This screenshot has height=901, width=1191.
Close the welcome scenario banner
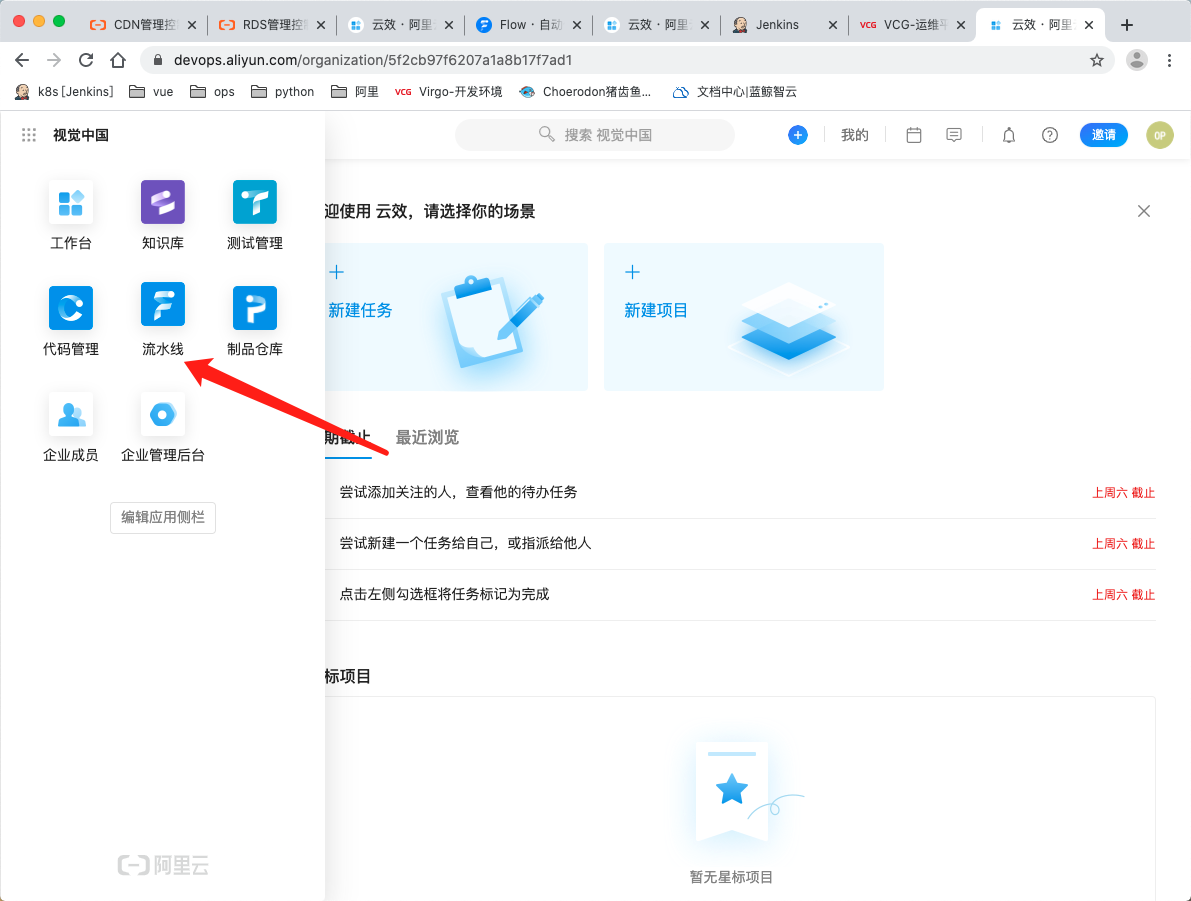(1144, 211)
